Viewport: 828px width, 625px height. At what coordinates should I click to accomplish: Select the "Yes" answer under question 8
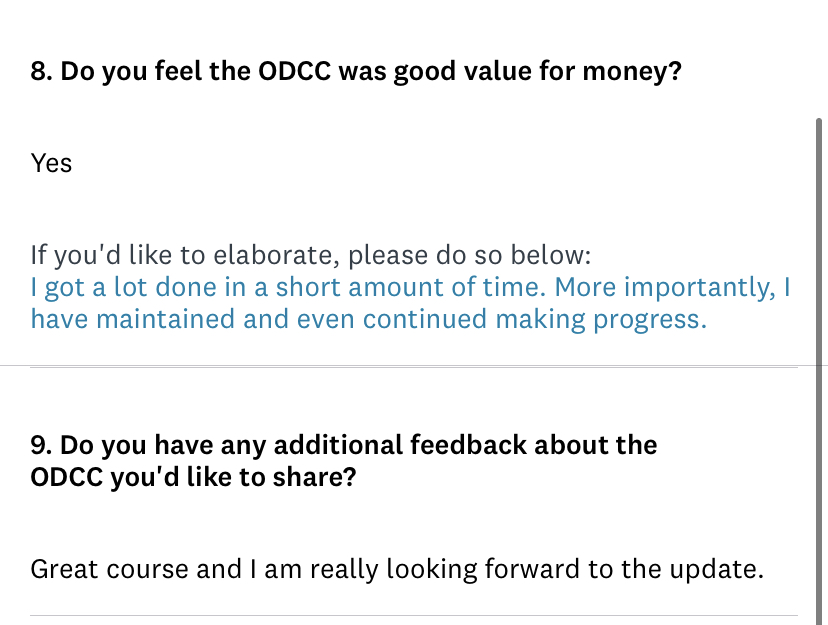tap(51, 163)
